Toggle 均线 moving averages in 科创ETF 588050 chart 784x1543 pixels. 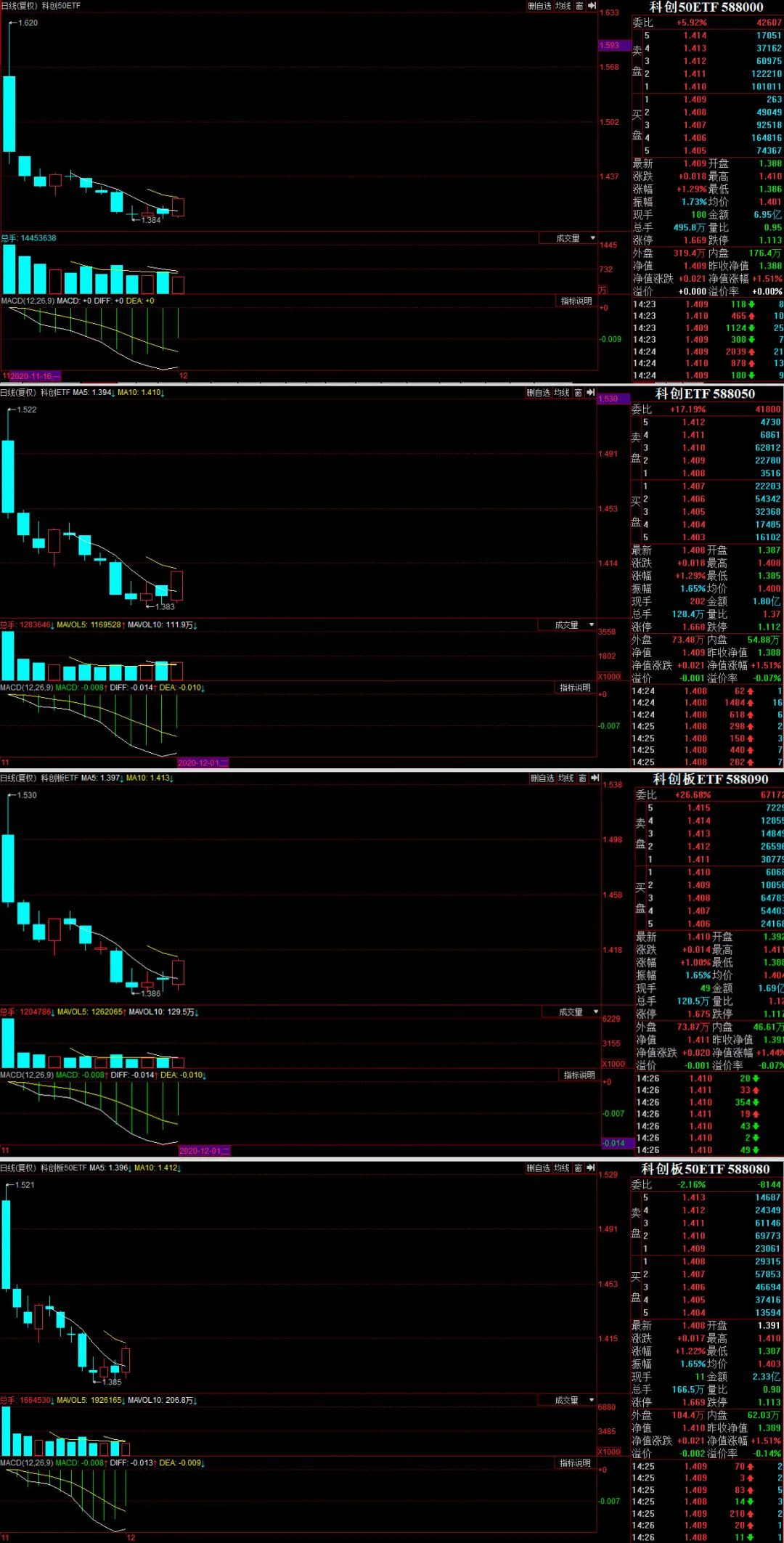563,393
